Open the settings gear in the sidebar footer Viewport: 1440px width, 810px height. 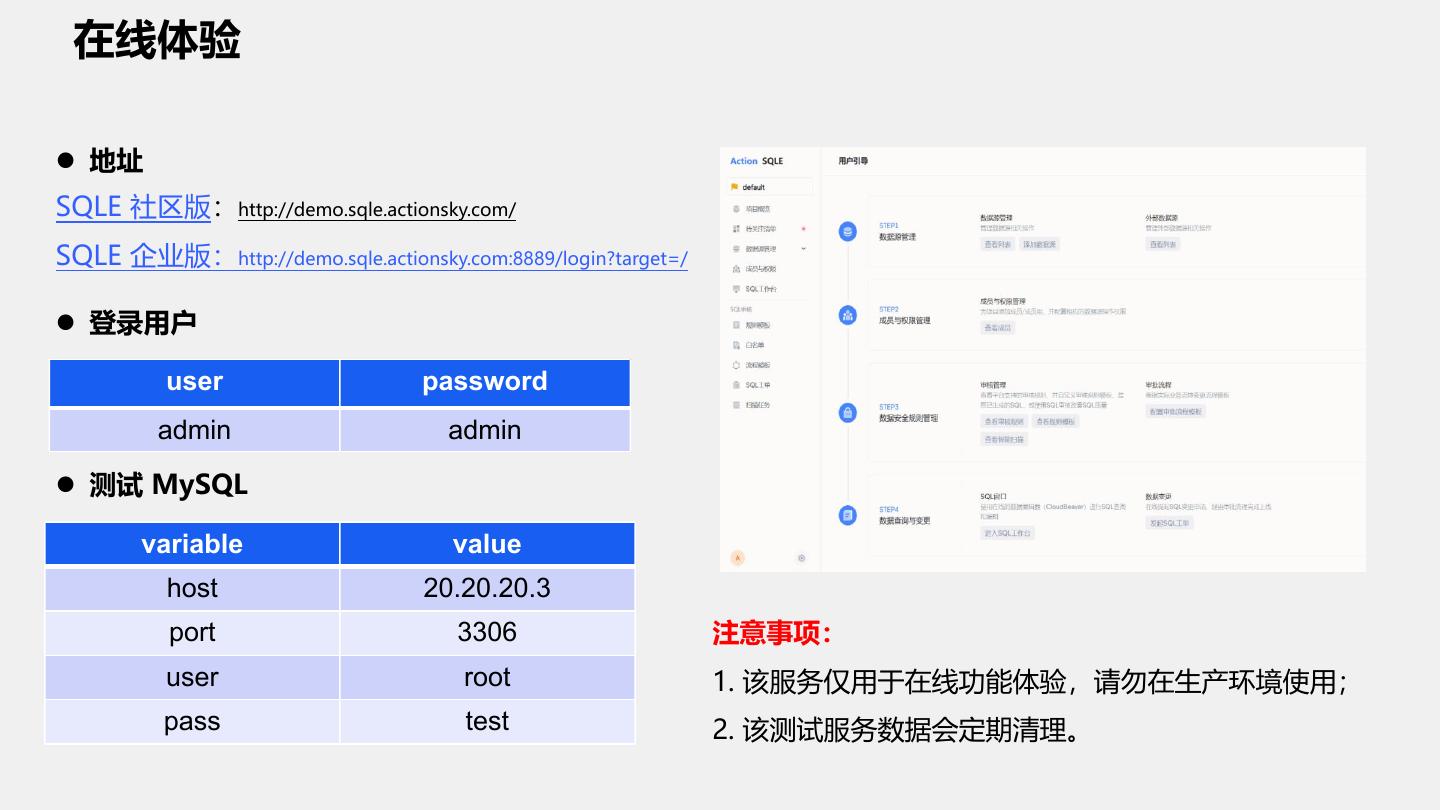tap(801, 558)
